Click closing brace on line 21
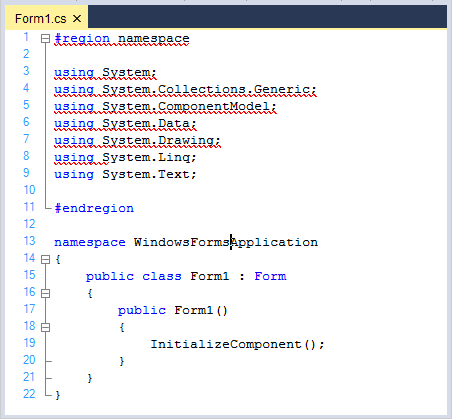452x419 pixels. 90,378
